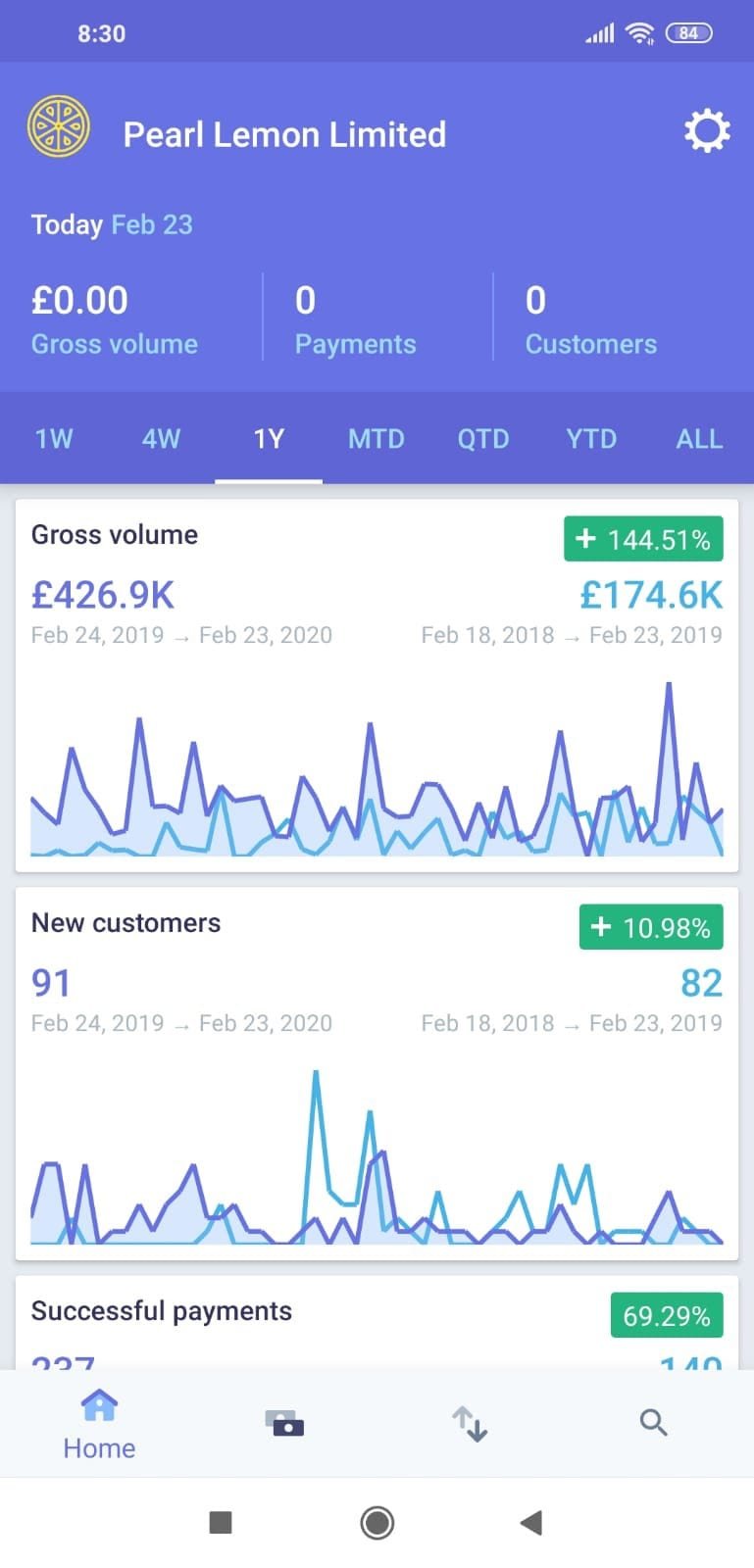This screenshot has width=754, height=1568.
Task: Tap the 91 new customers value
Action: pyautogui.click(x=51, y=983)
